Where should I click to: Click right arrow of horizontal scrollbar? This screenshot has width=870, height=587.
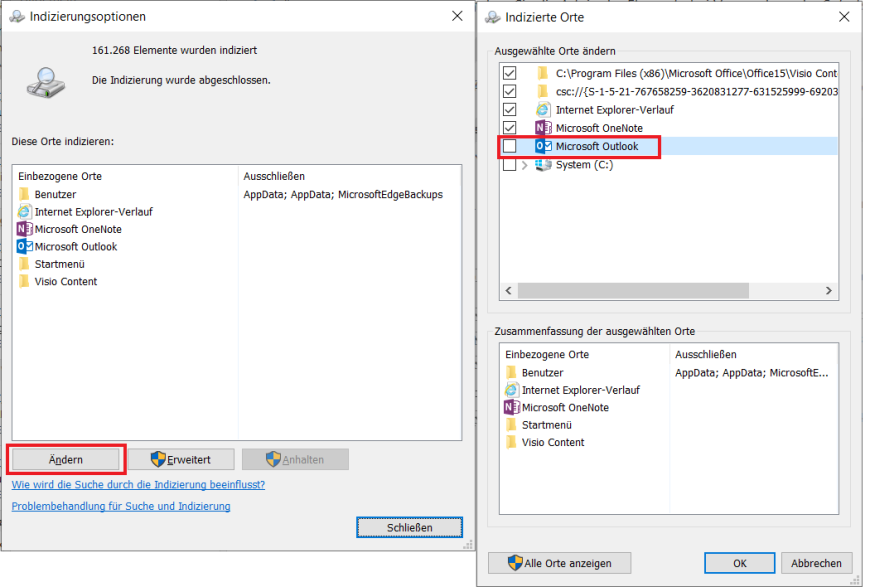pos(830,290)
